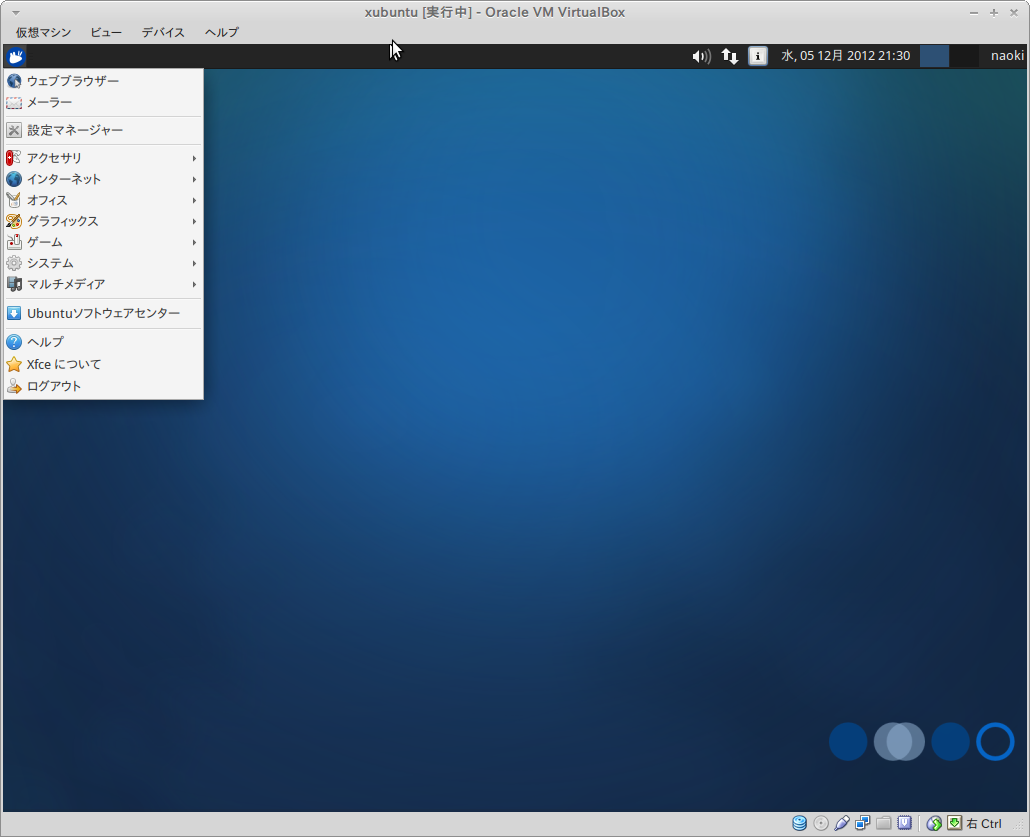Image resolution: width=1030 pixels, height=837 pixels.
Task: Click the date and time clock
Action: pyautogui.click(x=845, y=57)
